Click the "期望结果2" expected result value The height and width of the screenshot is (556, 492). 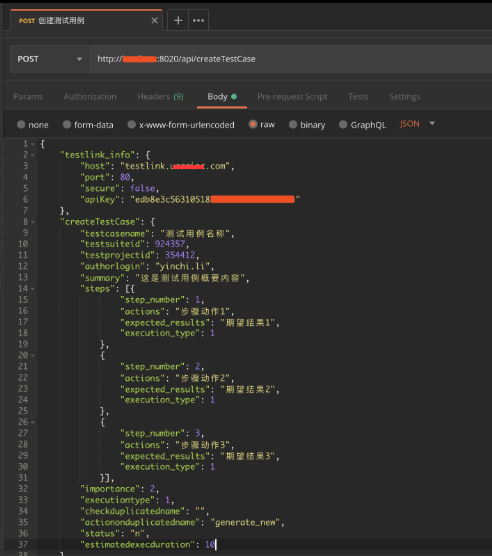click(x=248, y=389)
